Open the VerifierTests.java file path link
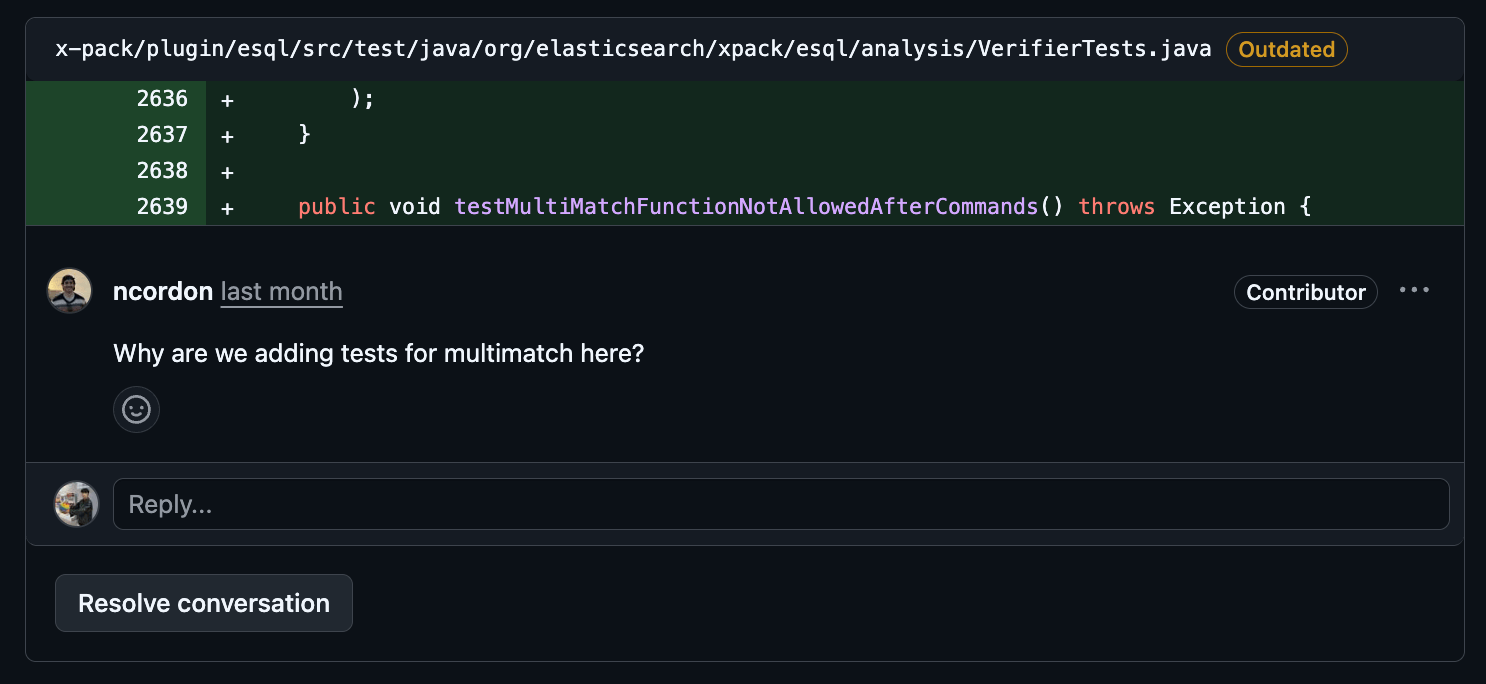Screen dimensions: 1486x684 coord(633,49)
